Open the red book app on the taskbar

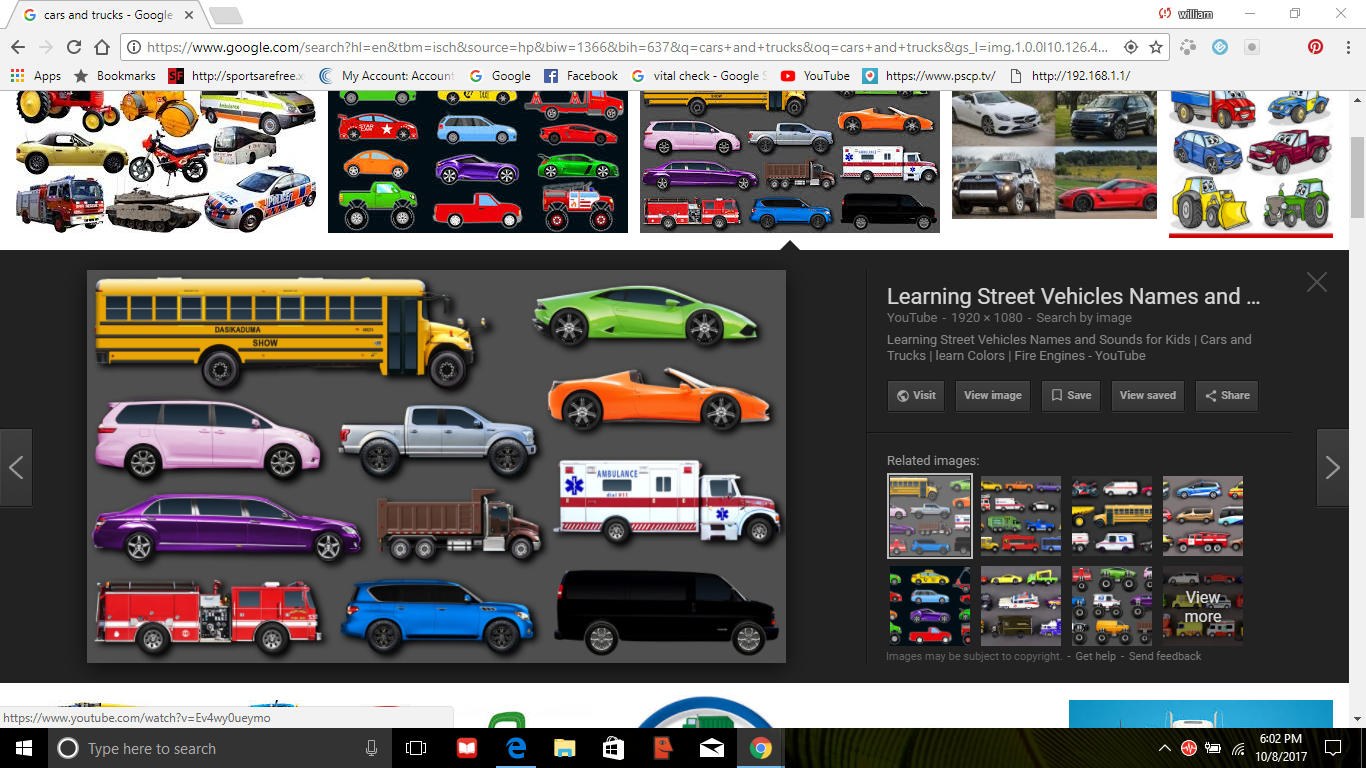[467, 748]
